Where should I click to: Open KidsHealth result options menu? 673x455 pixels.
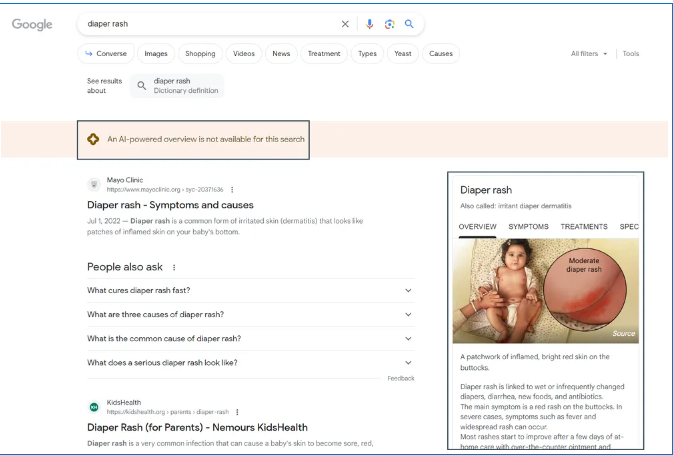[237, 412]
